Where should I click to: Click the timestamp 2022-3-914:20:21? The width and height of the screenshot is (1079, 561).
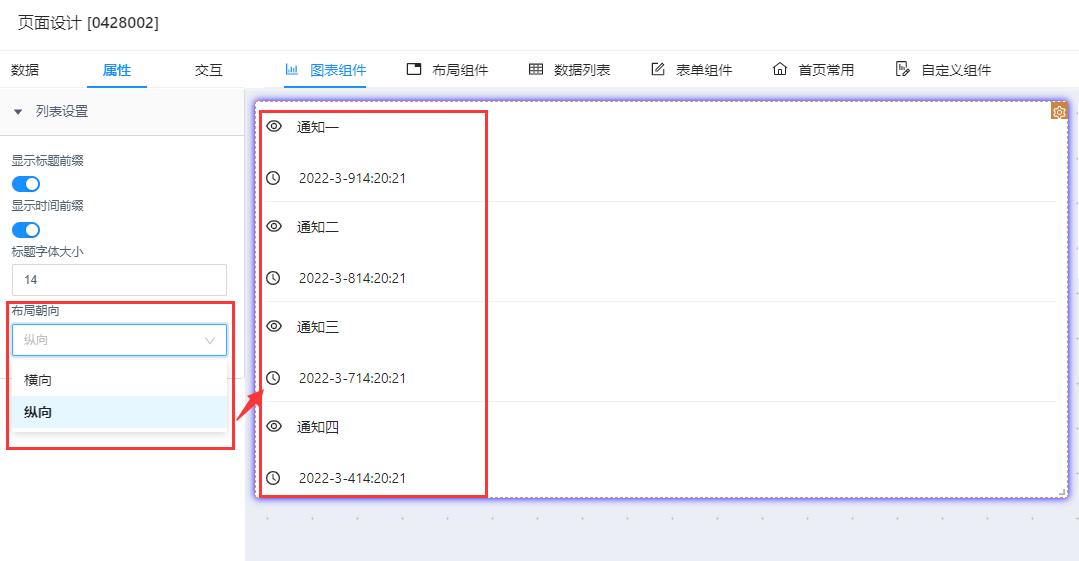coord(352,178)
